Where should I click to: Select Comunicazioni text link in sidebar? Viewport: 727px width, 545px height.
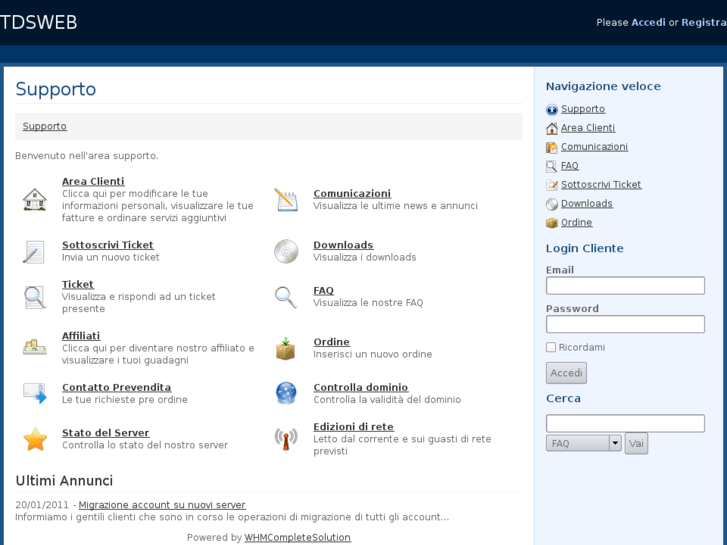pos(594,147)
